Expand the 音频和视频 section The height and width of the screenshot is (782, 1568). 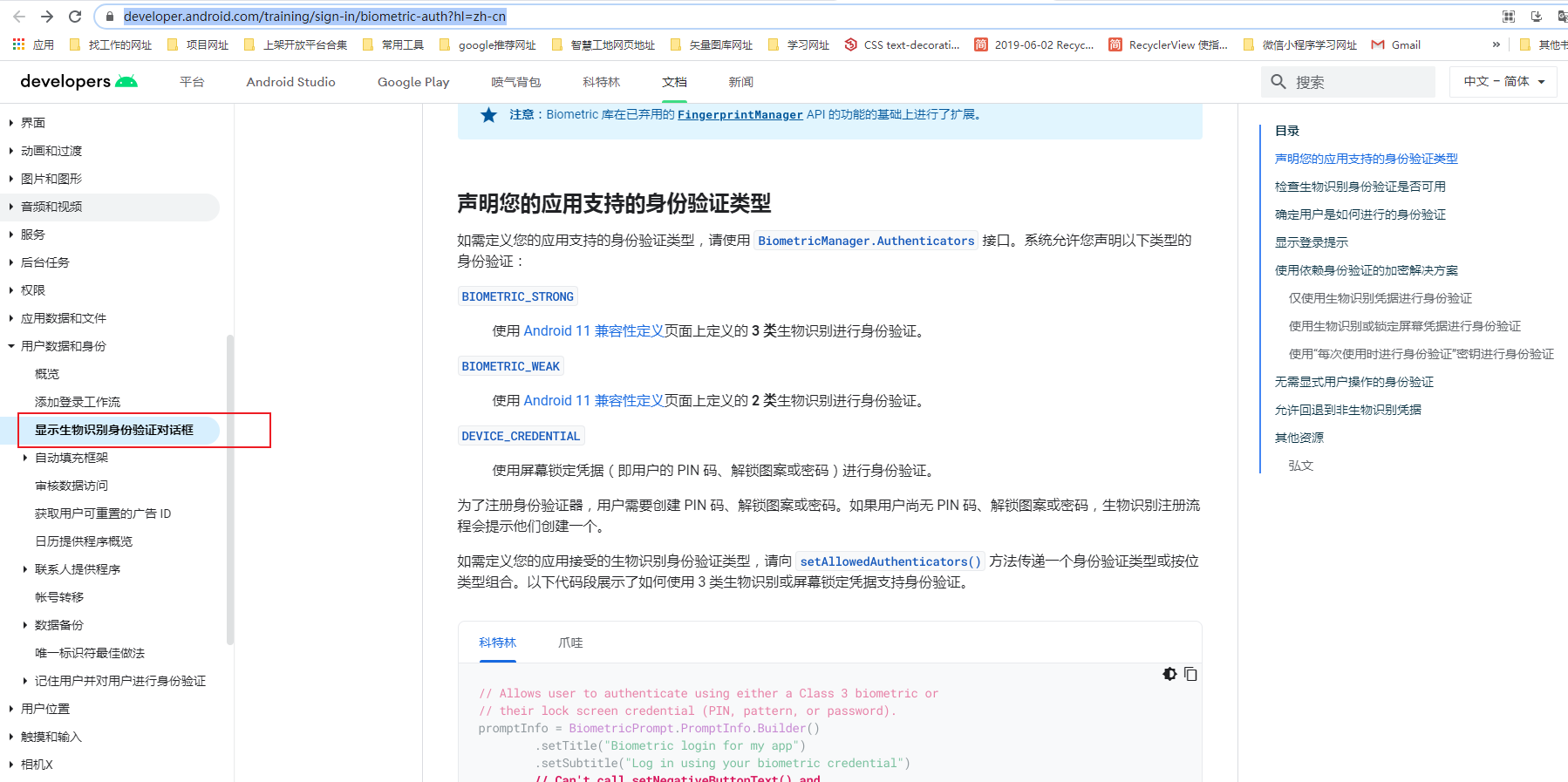[11, 207]
